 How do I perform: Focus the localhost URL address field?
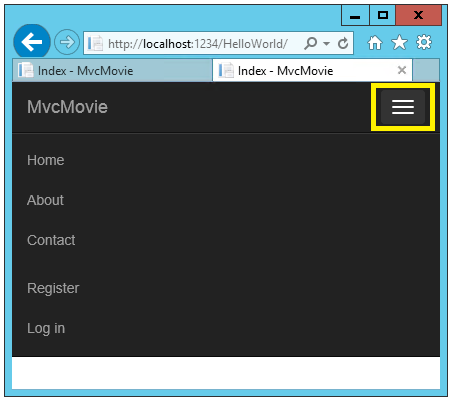pyautogui.click(x=198, y=44)
